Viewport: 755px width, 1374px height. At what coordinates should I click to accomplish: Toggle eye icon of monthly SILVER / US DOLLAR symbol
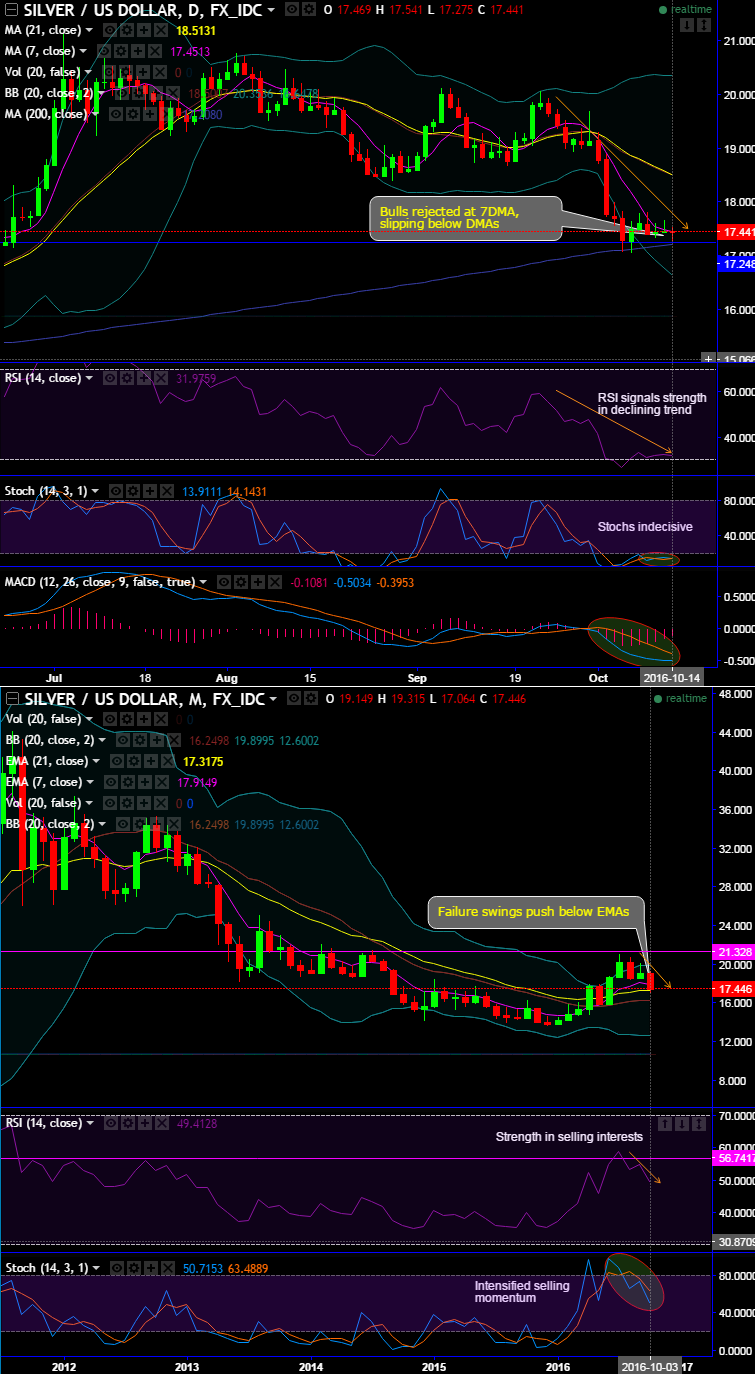pyautogui.click(x=293, y=698)
